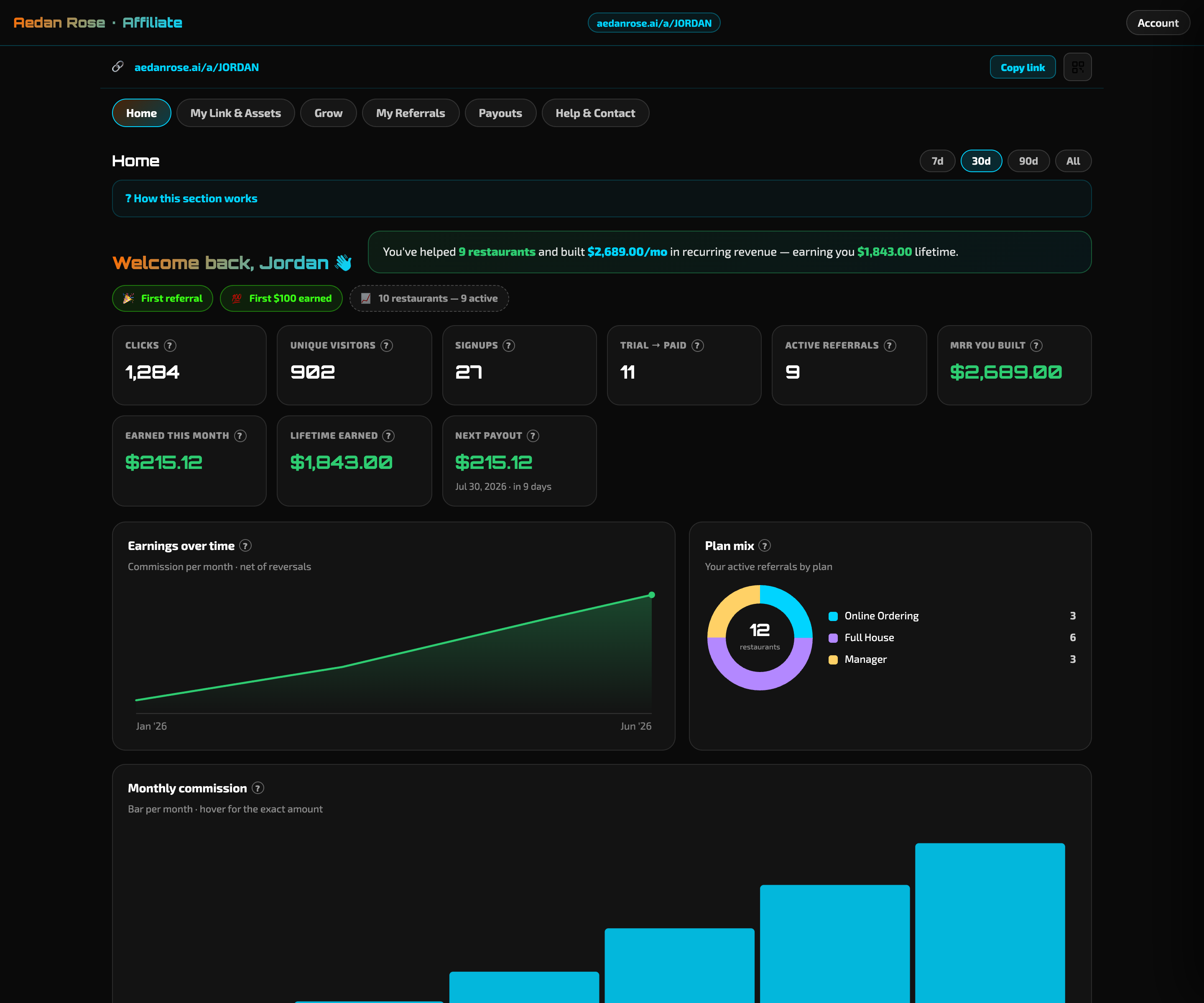This screenshot has height=1003, width=1204.
Task: Open the Lifetime Earned help icon
Action: coord(388,436)
